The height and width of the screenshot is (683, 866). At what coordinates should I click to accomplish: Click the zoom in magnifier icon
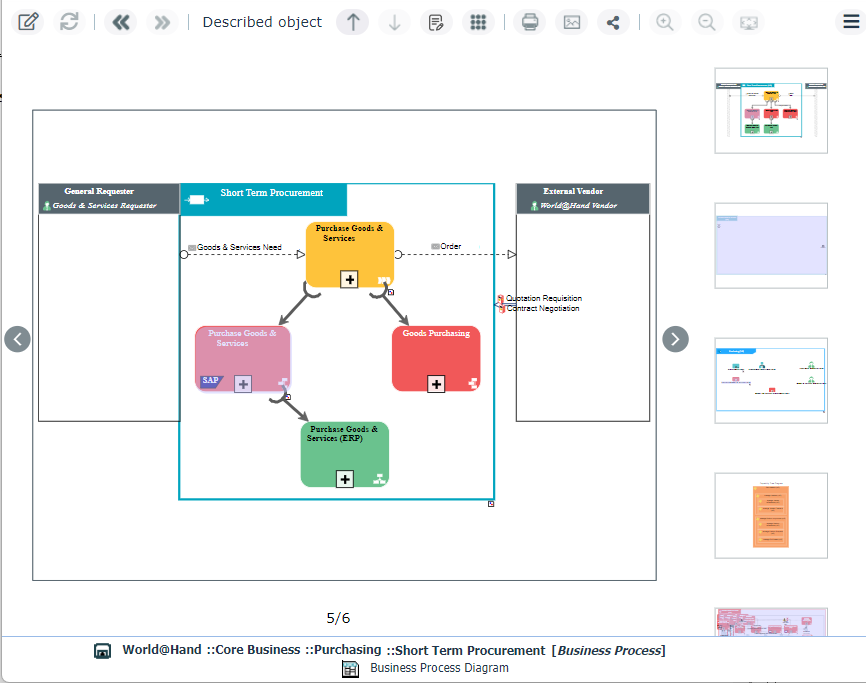(664, 22)
